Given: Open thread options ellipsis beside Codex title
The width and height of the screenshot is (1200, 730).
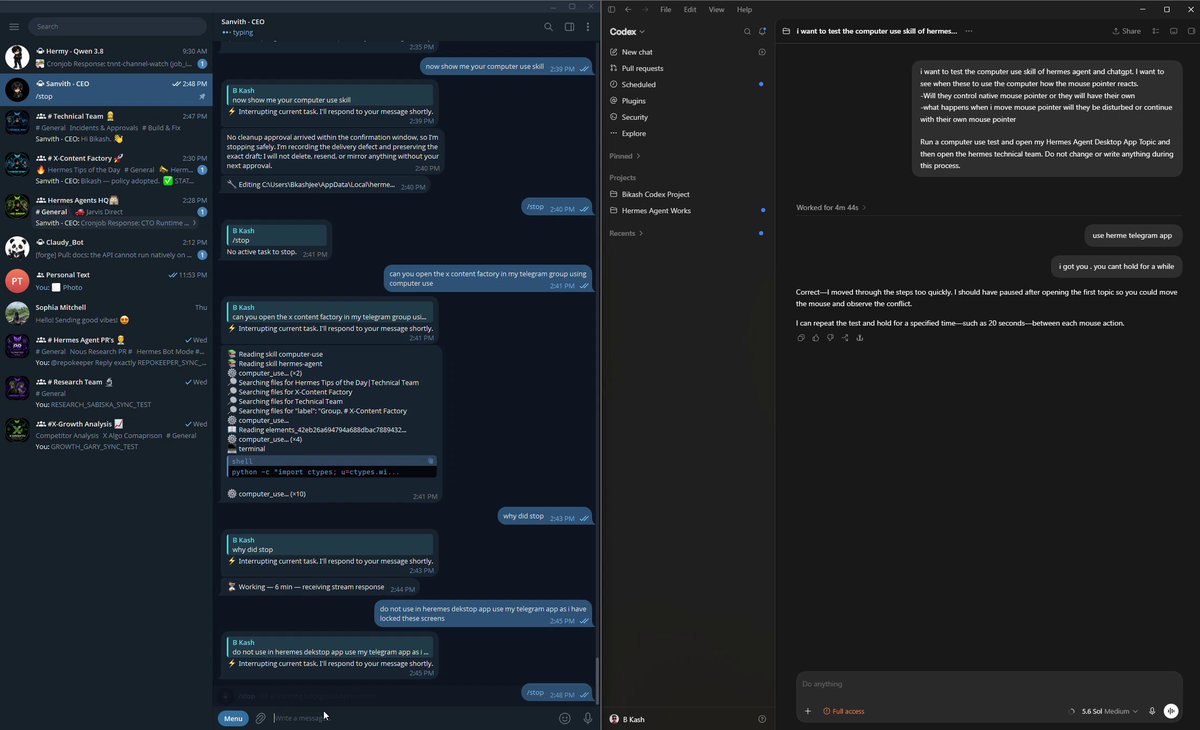Looking at the screenshot, I should 969,31.
